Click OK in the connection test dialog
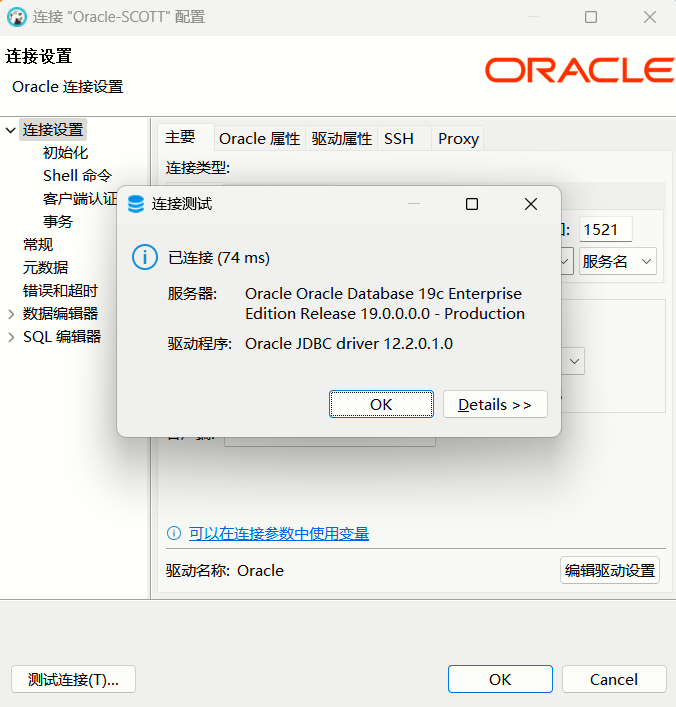The height and width of the screenshot is (707, 676). tap(381, 404)
